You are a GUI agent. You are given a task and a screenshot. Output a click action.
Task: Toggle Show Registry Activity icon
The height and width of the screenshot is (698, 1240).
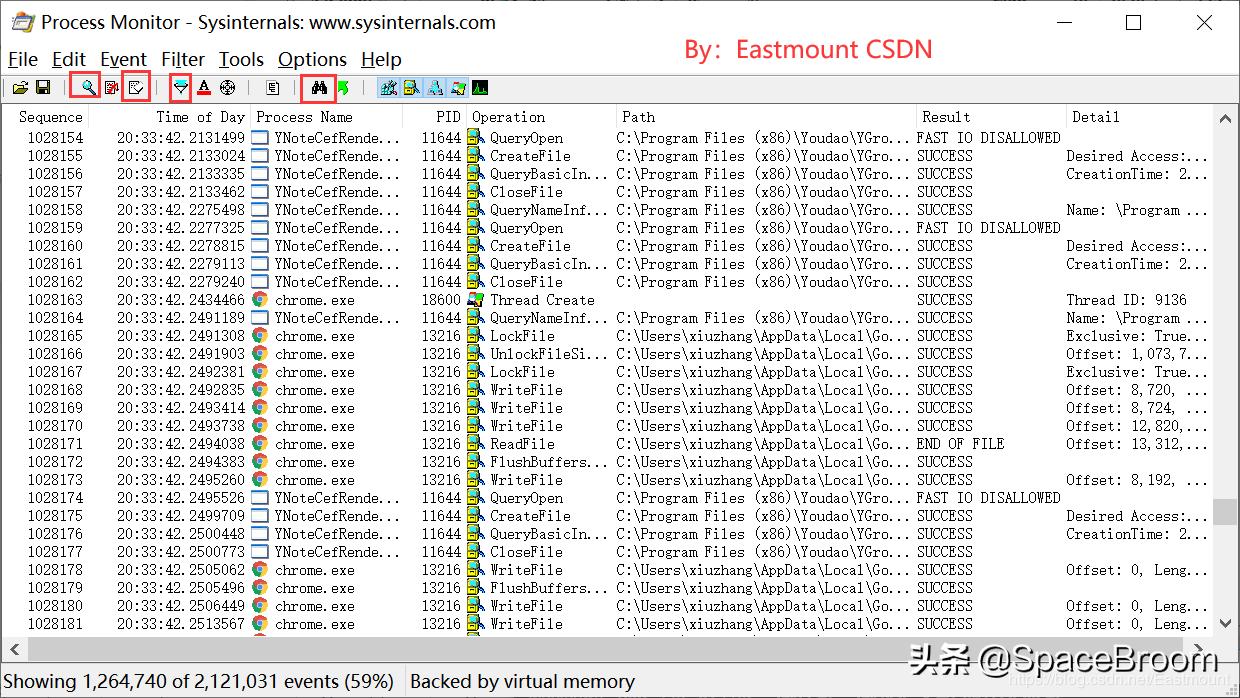point(388,88)
